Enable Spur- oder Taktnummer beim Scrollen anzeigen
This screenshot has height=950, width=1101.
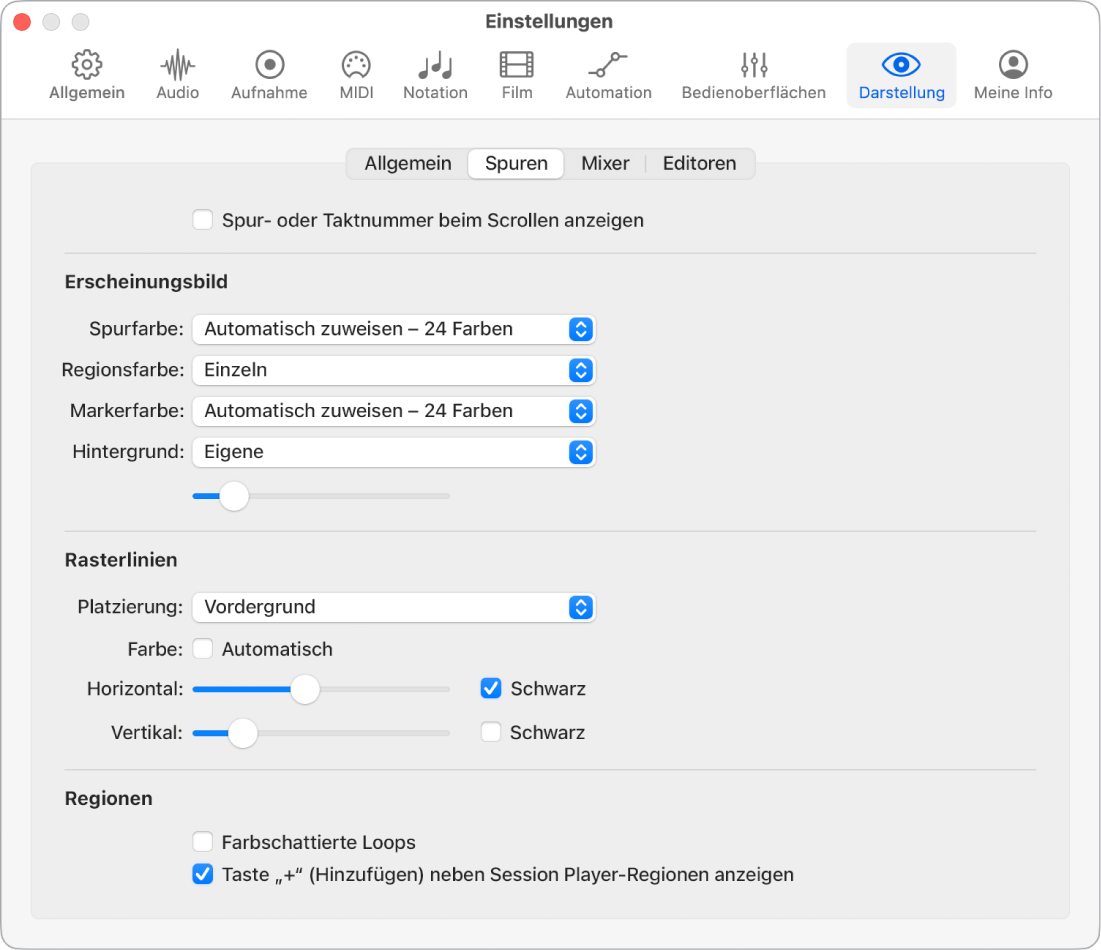[x=203, y=220]
